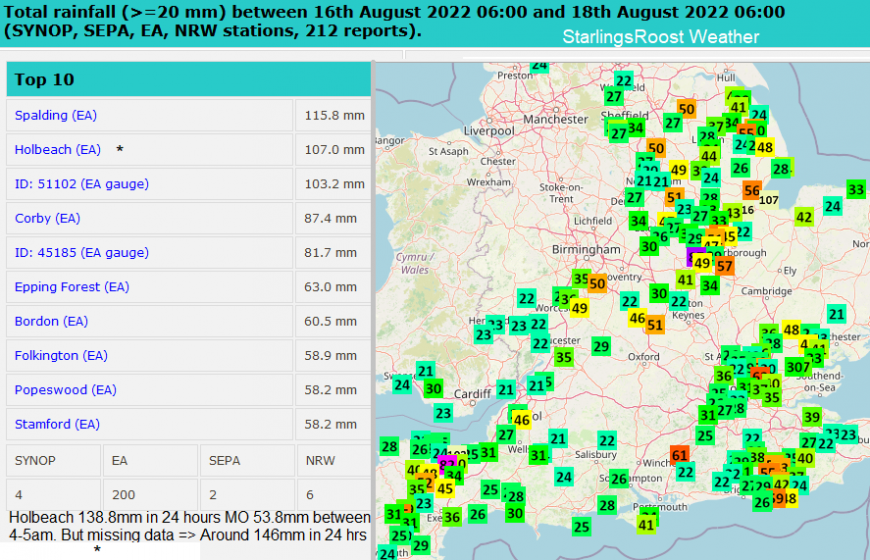
Task: Click the Manchester label on the map
Action: (x=555, y=119)
